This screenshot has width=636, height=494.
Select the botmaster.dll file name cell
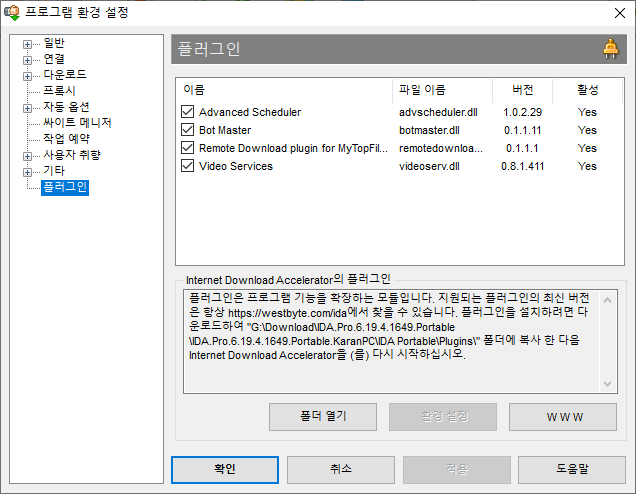click(429, 130)
